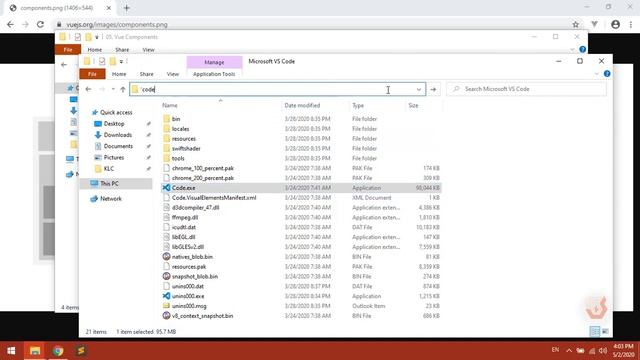This screenshot has height=360, width=640.
Task: Click the address bar path field
Action: click(x=278, y=89)
